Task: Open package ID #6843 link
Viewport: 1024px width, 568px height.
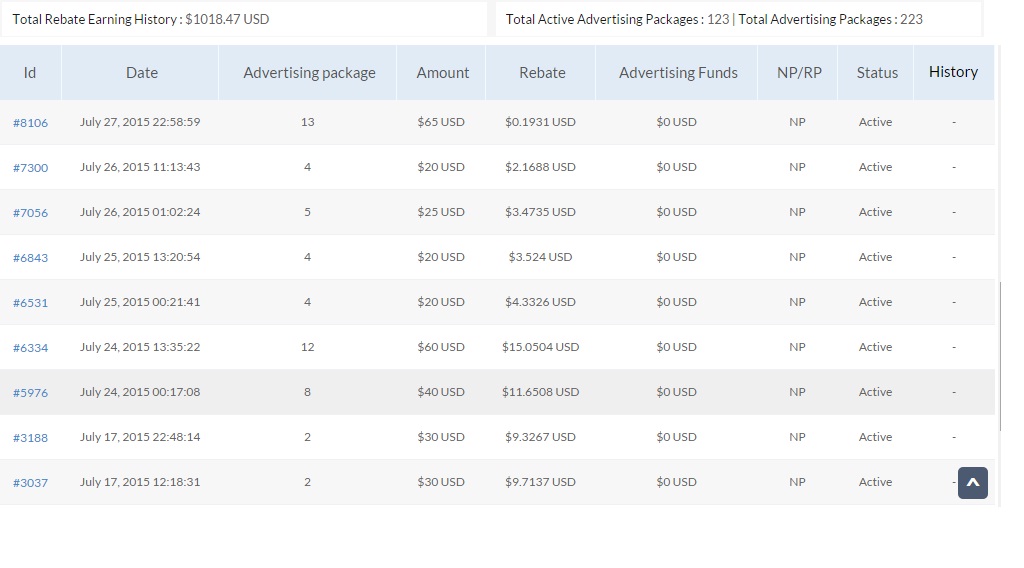Action: tap(30, 258)
